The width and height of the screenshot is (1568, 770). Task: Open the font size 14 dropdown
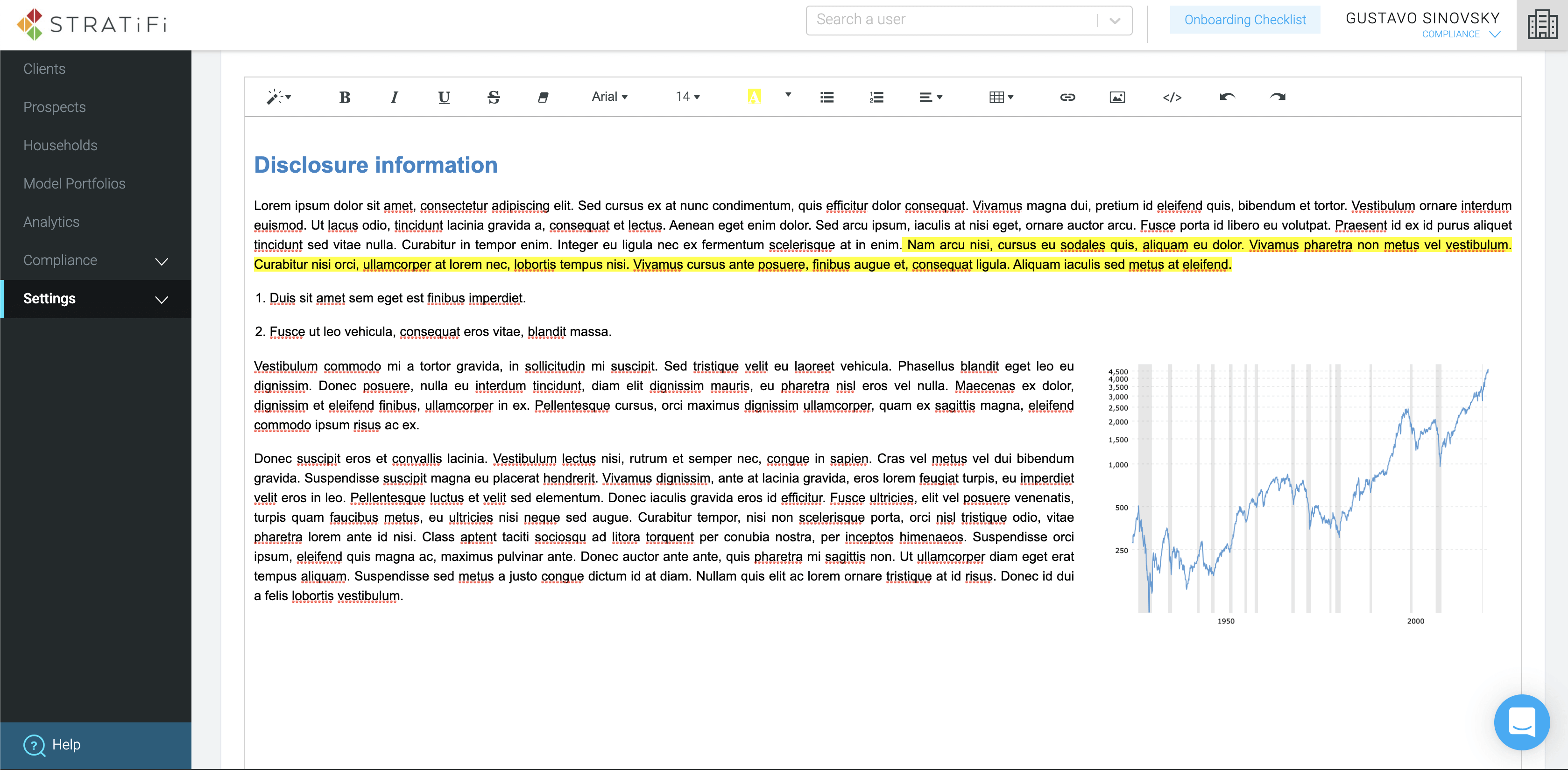[x=687, y=97]
